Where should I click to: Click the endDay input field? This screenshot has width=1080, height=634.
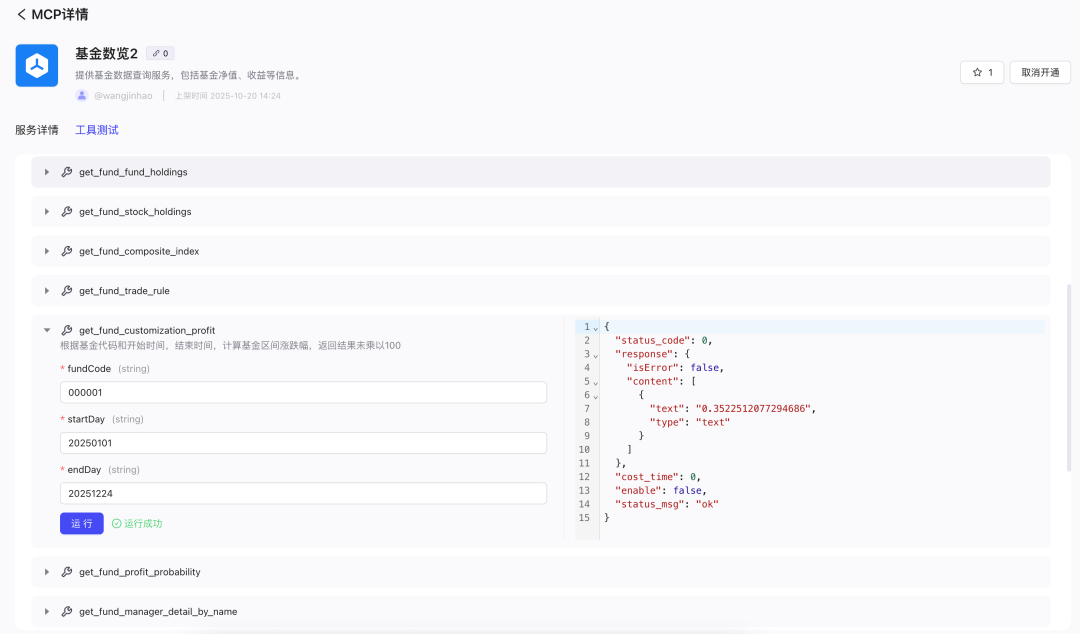tap(303, 493)
